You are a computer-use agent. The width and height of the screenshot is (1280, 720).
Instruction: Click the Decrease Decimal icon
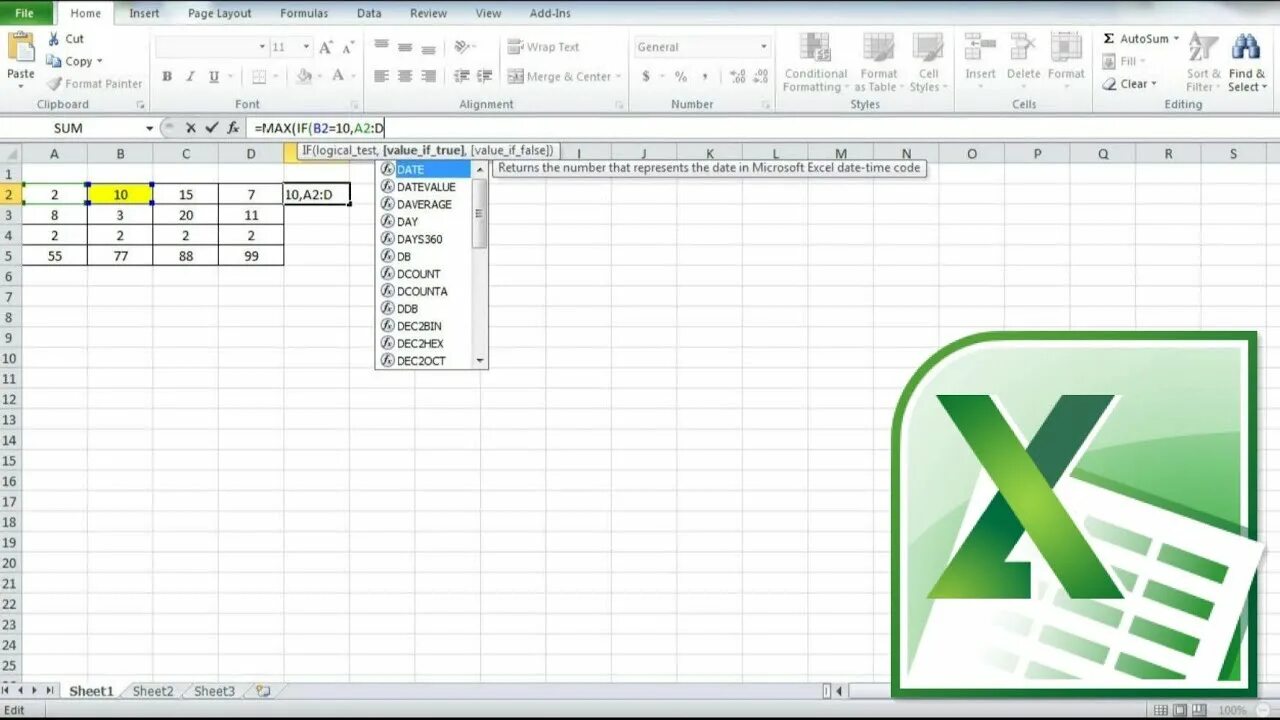point(761,77)
